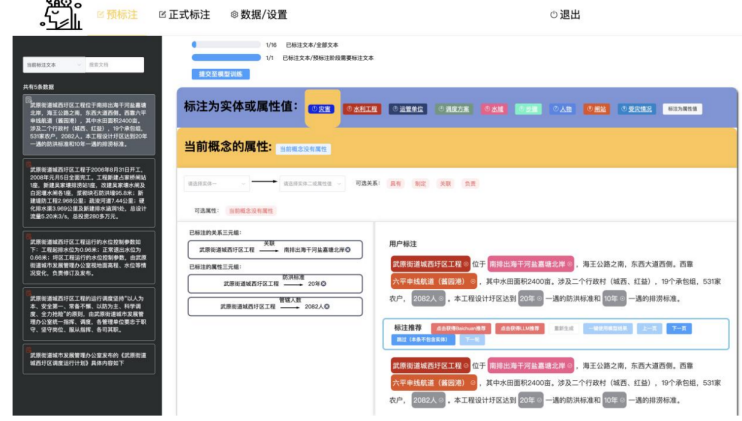742x421 pixels.
Task: Open the 数据/设置 tab
Action: coord(258,15)
